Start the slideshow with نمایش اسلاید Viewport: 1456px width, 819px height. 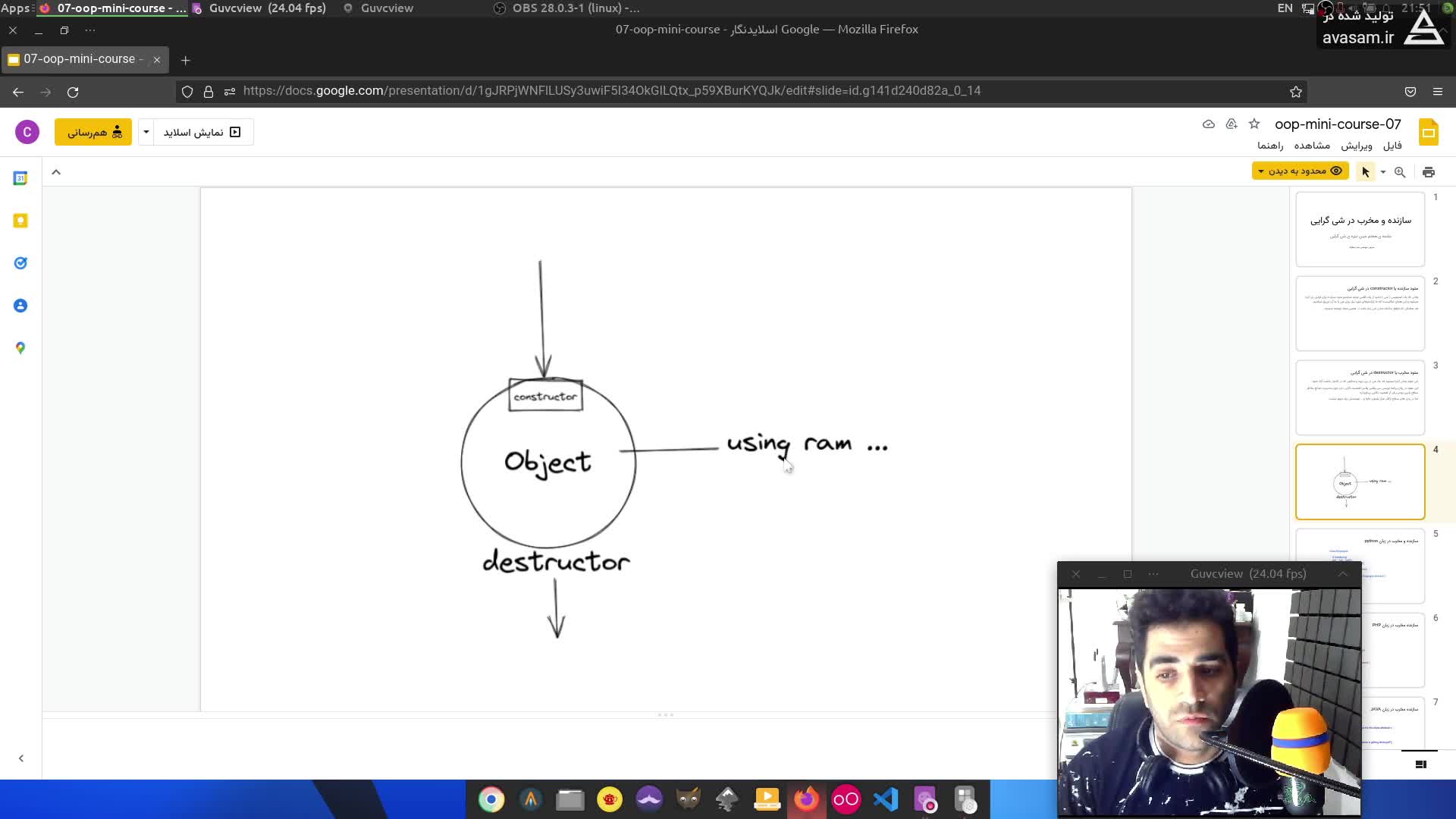pyautogui.click(x=202, y=132)
